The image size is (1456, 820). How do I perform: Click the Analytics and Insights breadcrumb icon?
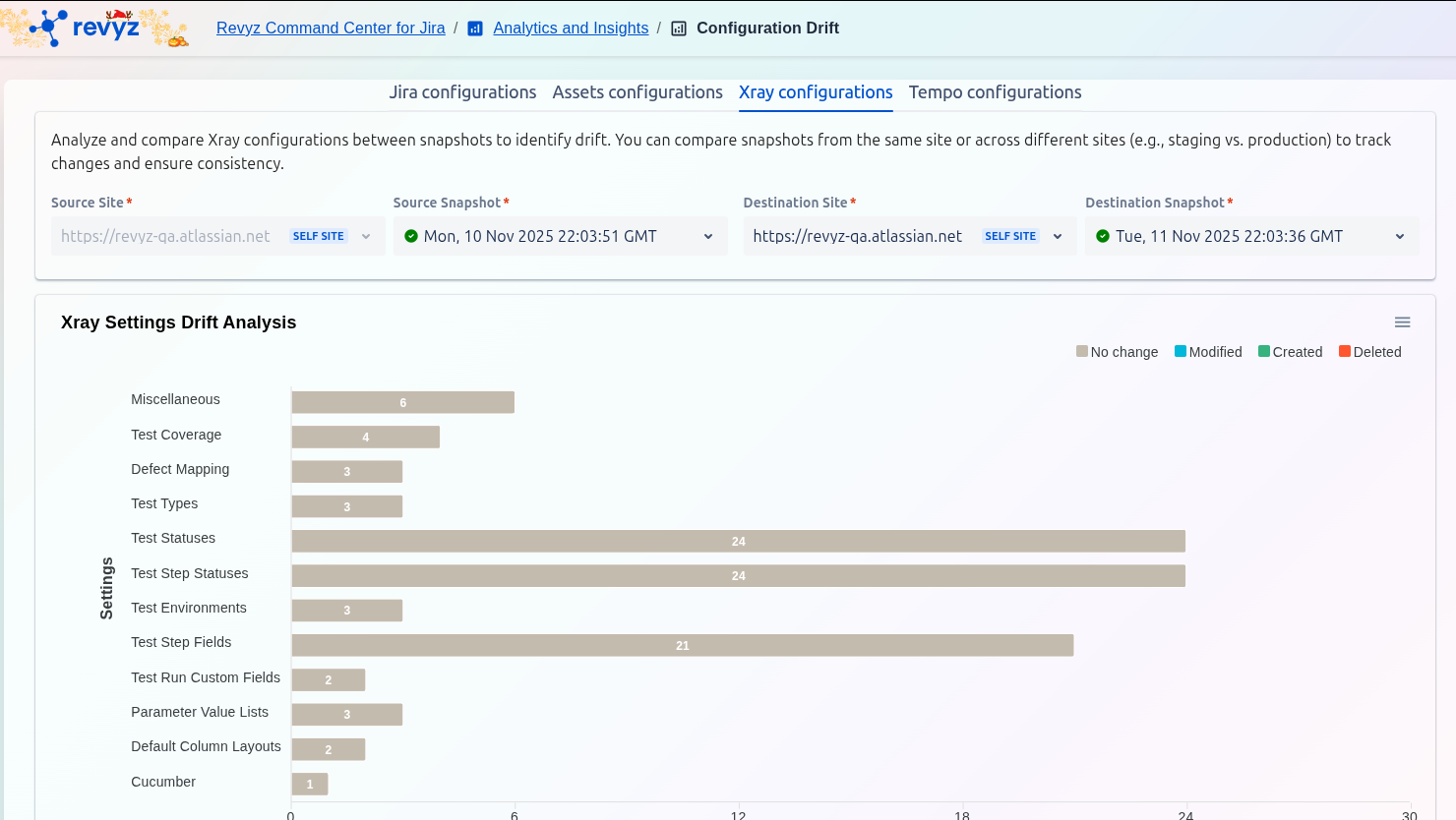click(x=475, y=29)
